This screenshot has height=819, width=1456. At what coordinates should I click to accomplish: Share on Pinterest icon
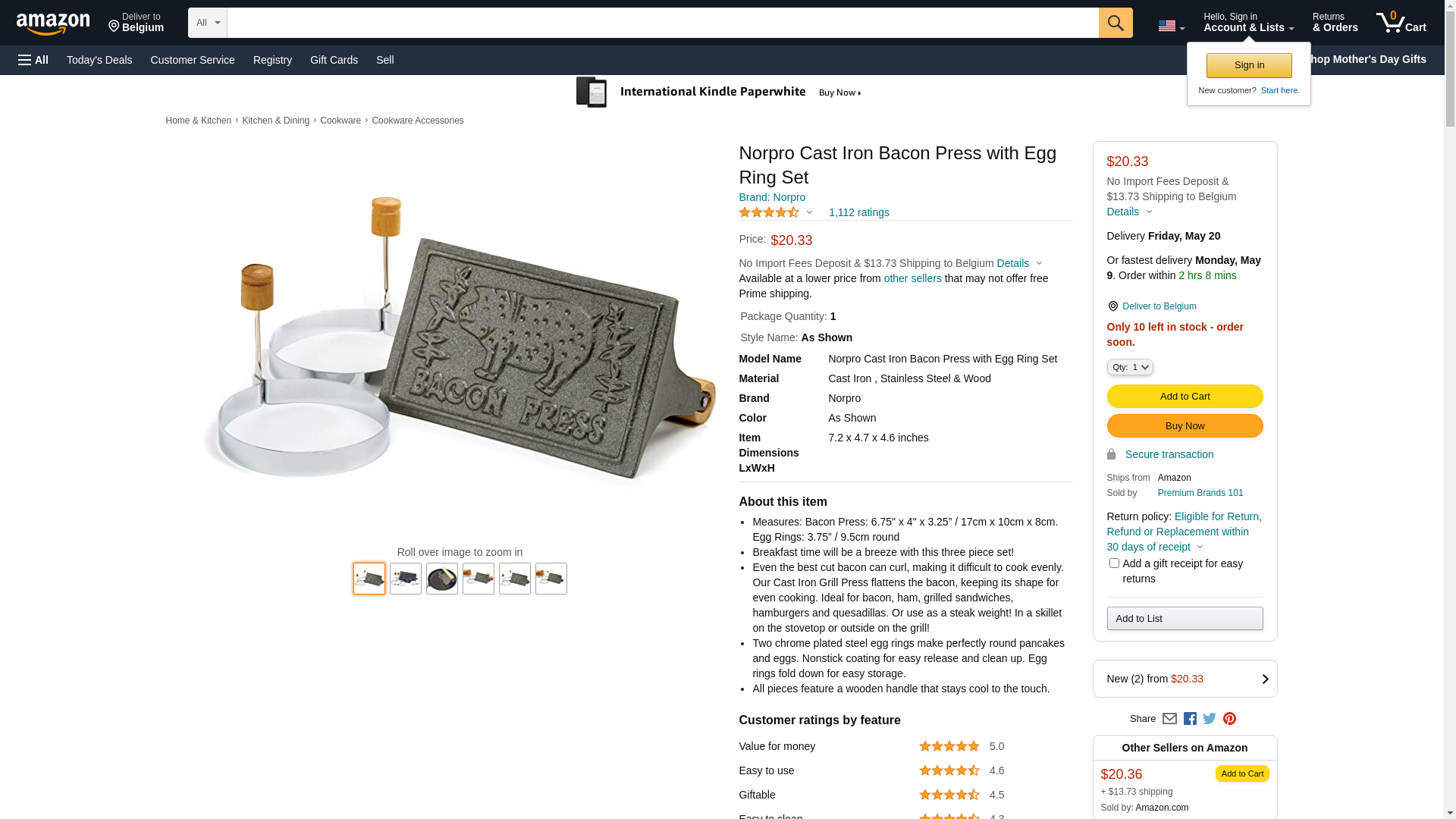pos(1229,718)
